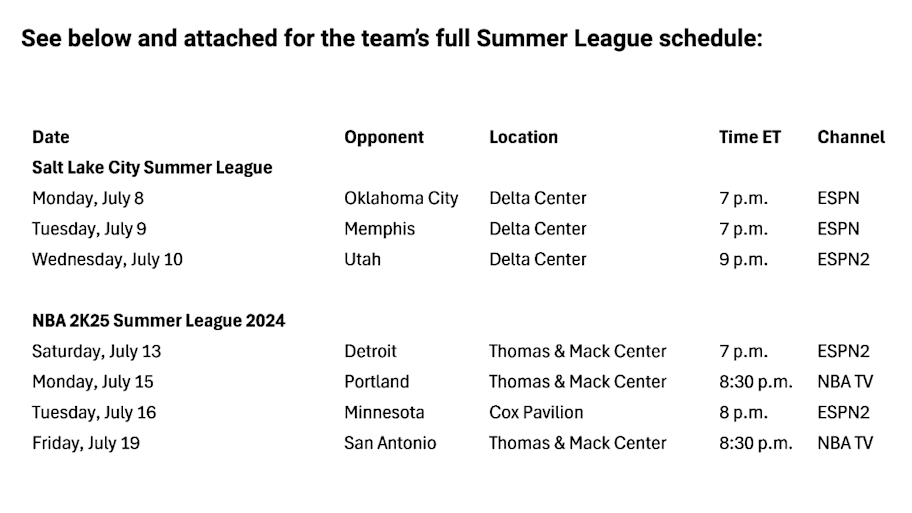The image size is (912, 513).
Task: Click Memphis in the opponent column
Action: [x=380, y=229]
